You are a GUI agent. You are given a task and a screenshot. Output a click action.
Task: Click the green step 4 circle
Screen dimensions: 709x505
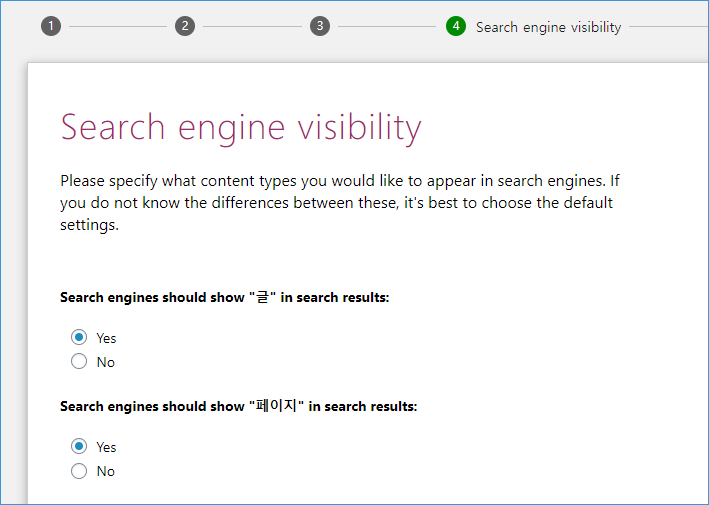456,26
